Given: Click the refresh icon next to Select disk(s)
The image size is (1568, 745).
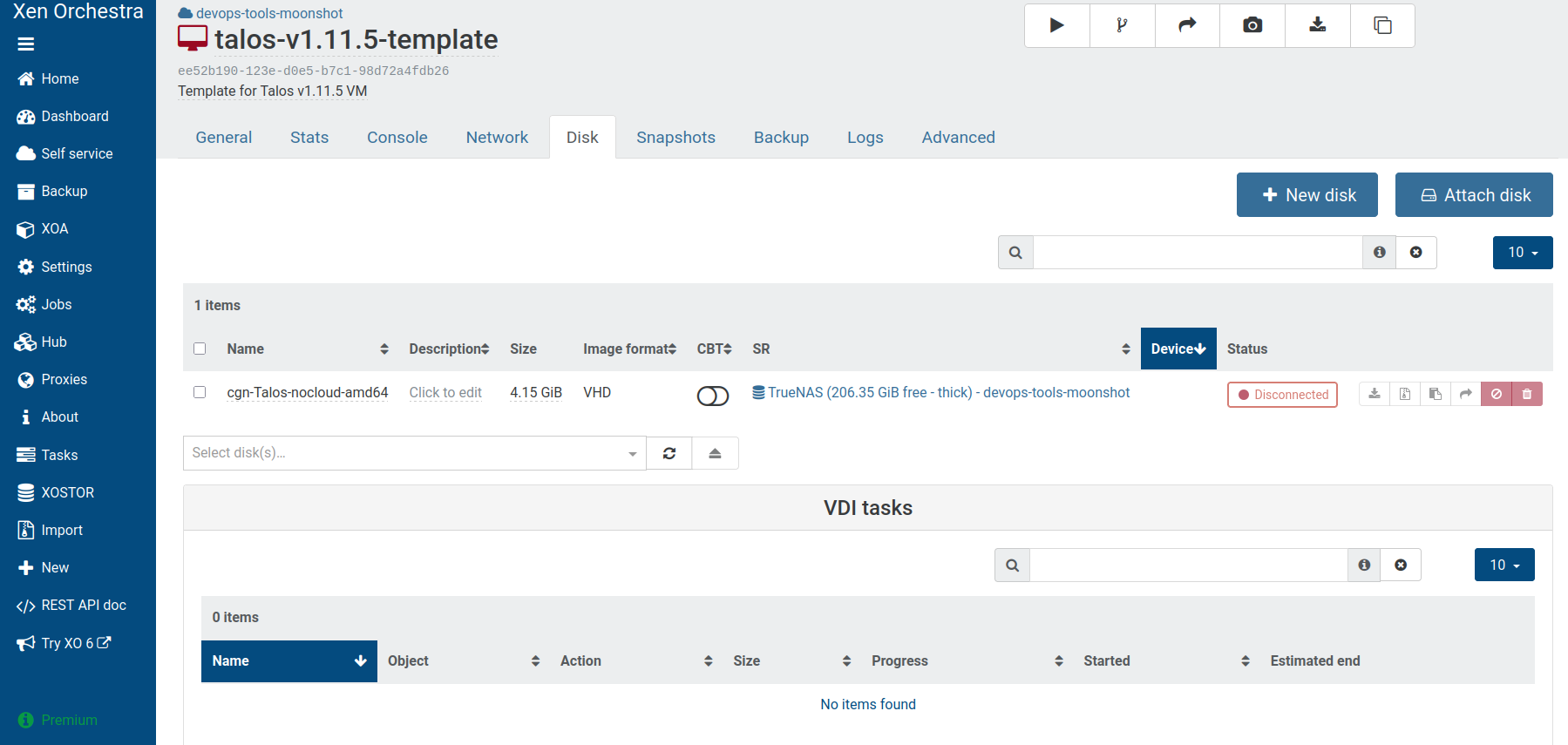Looking at the screenshot, I should point(669,453).
